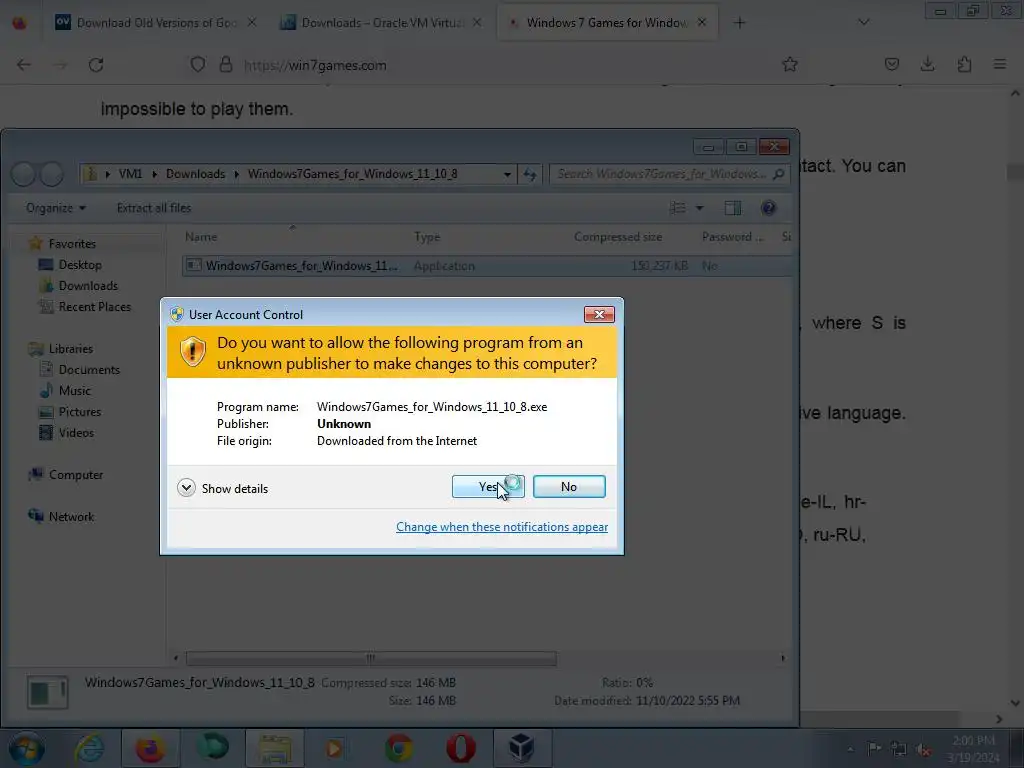Launch Google Chrome from taskbar

tap(398, 748)
